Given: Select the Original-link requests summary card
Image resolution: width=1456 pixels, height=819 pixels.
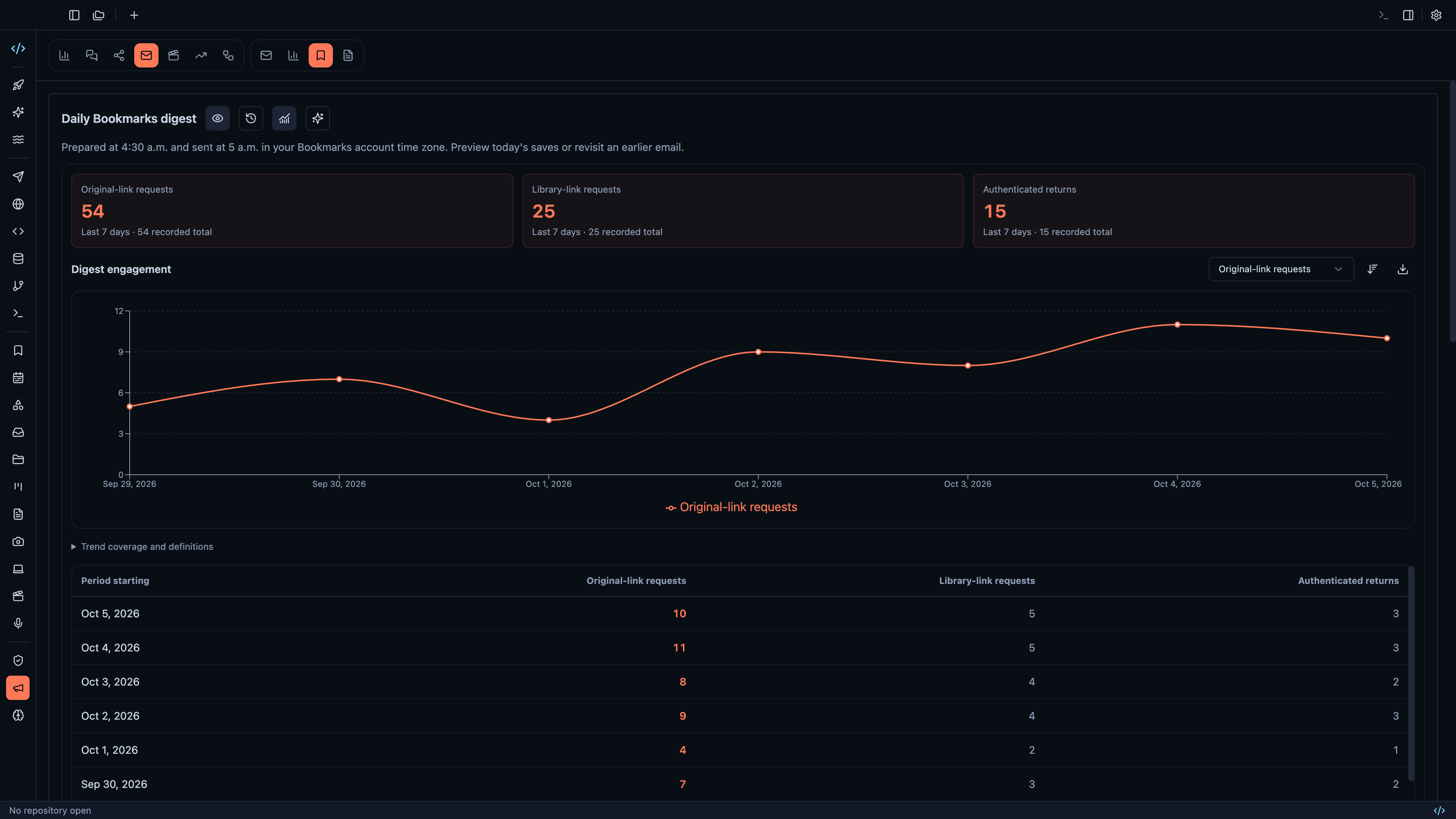Looking at the screenshot, I should 292,211.
